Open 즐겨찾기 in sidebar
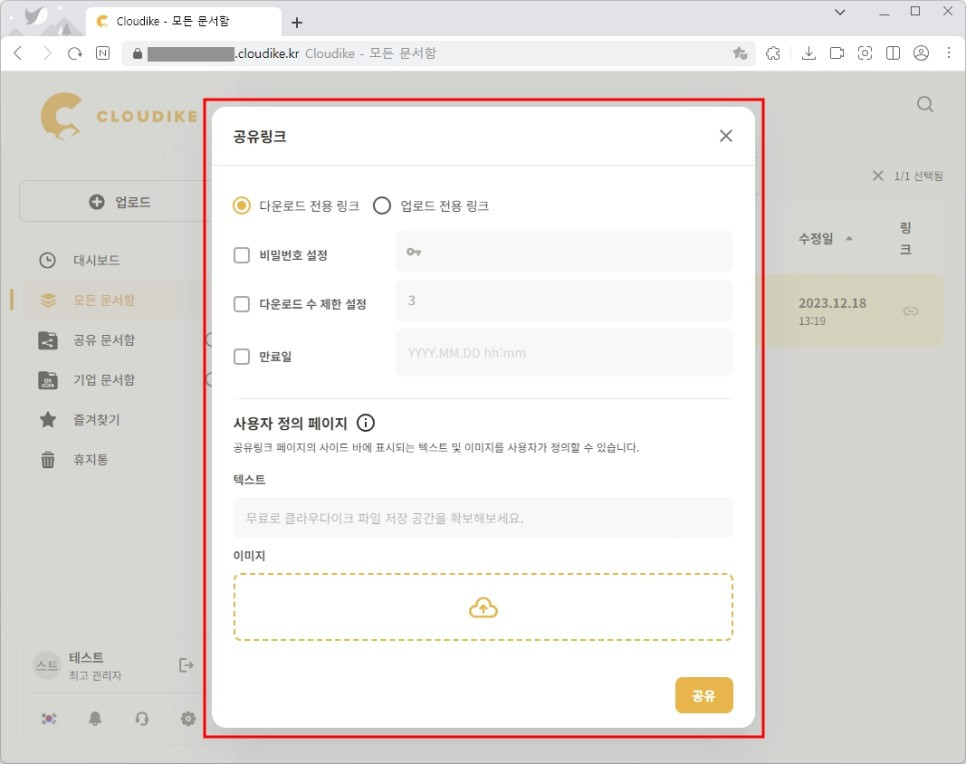 (x=96, y=420)
